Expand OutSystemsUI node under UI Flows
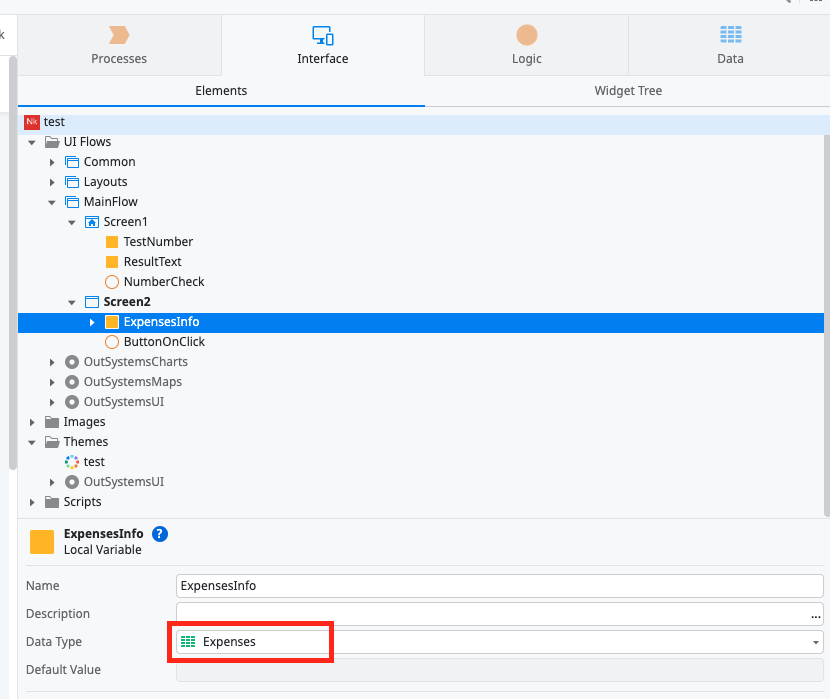Image resolution: width=830 pixels, height=699 pixels. pos(52,402)
